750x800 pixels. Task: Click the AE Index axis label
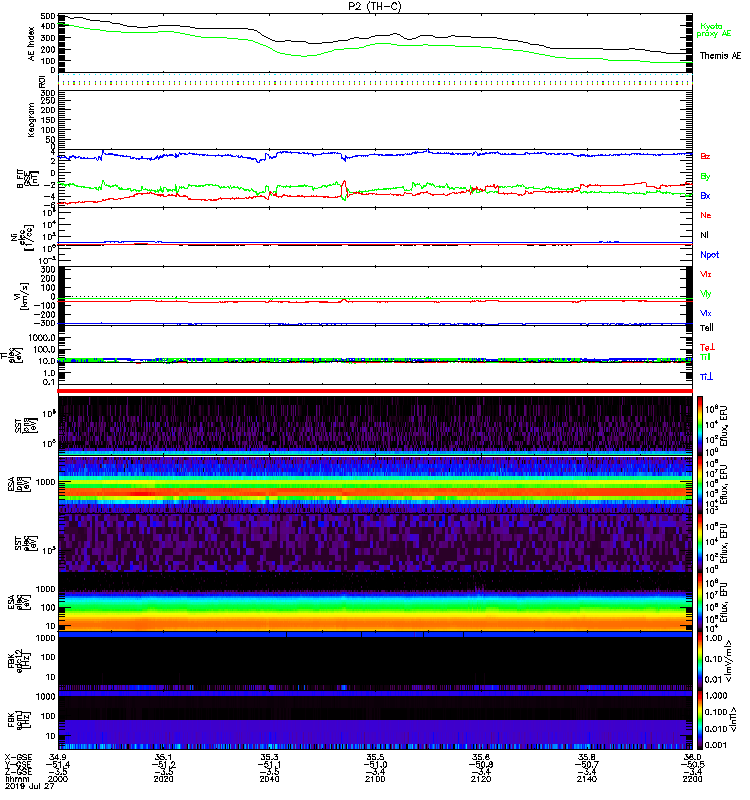click(32, 44)
